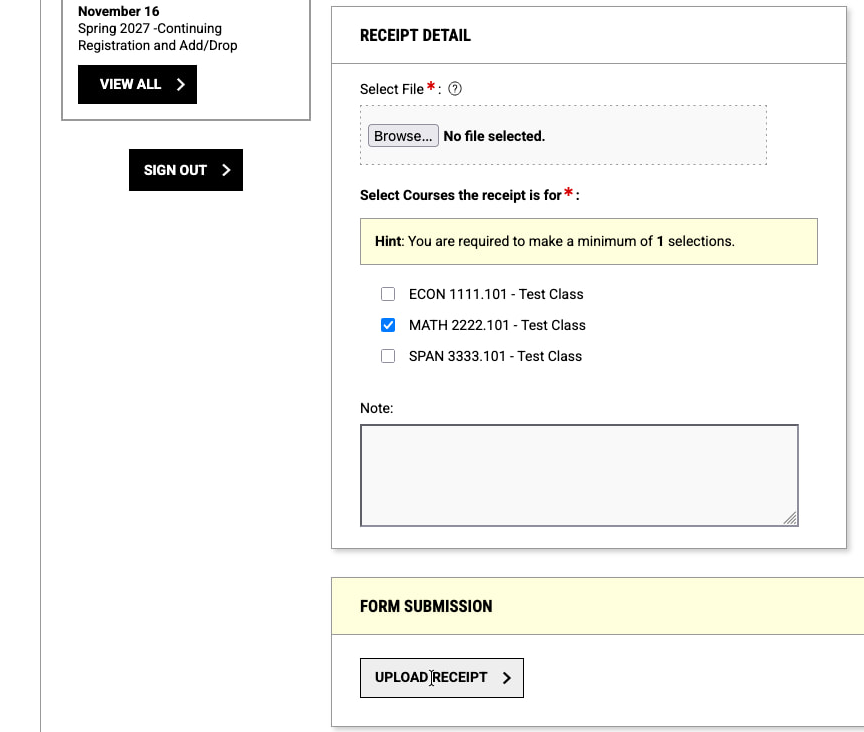Uncheck the MATH 2222.101 Test Class checkbox
The height and width of the screenshot is (732, 864).
point(388,325)
